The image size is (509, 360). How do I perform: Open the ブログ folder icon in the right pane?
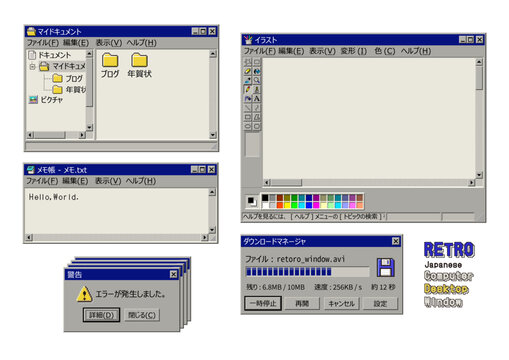pyautogui.click(x=110, y=61)
